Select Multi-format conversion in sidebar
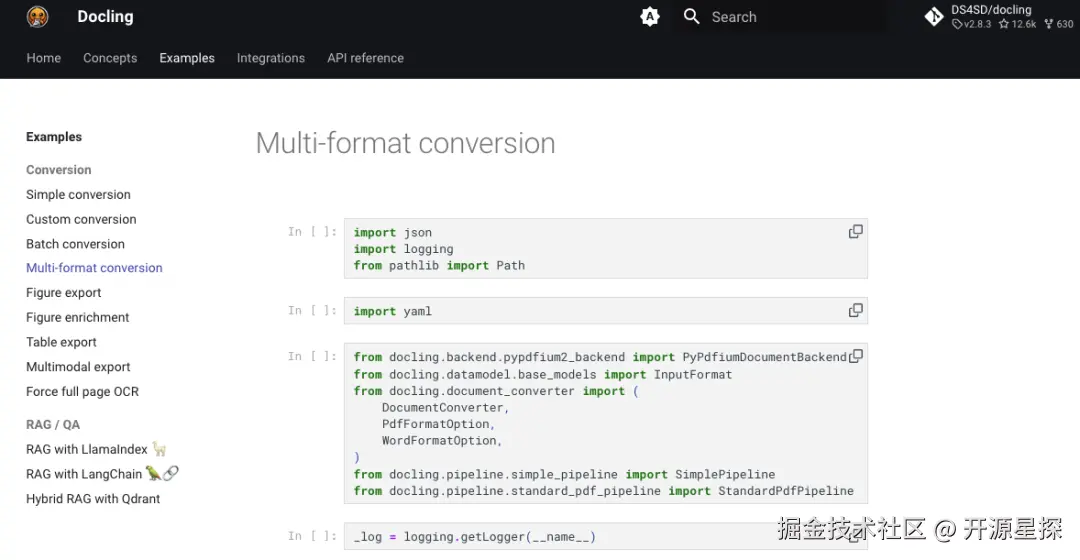Screen dimensions: 1080x560 click(x=94, y=268)
